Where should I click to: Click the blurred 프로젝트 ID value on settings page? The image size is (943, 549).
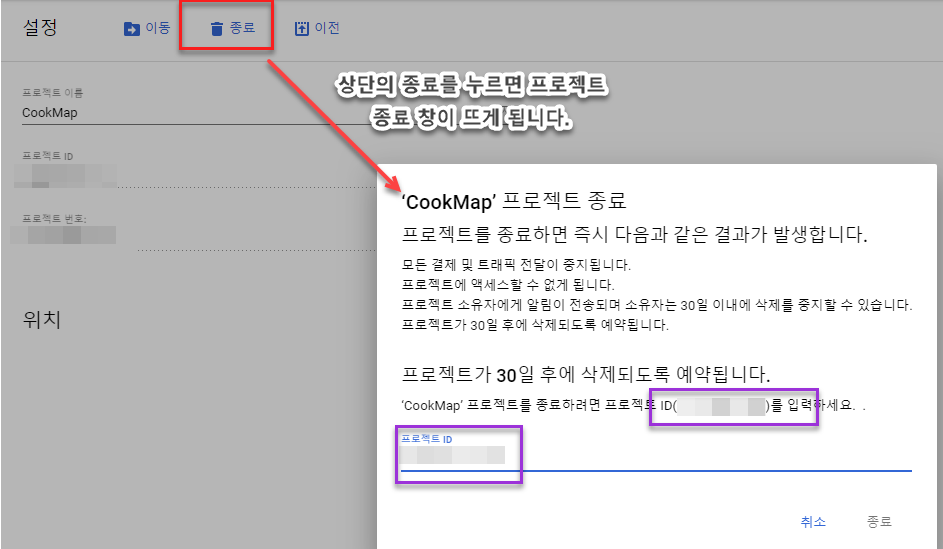65,176
